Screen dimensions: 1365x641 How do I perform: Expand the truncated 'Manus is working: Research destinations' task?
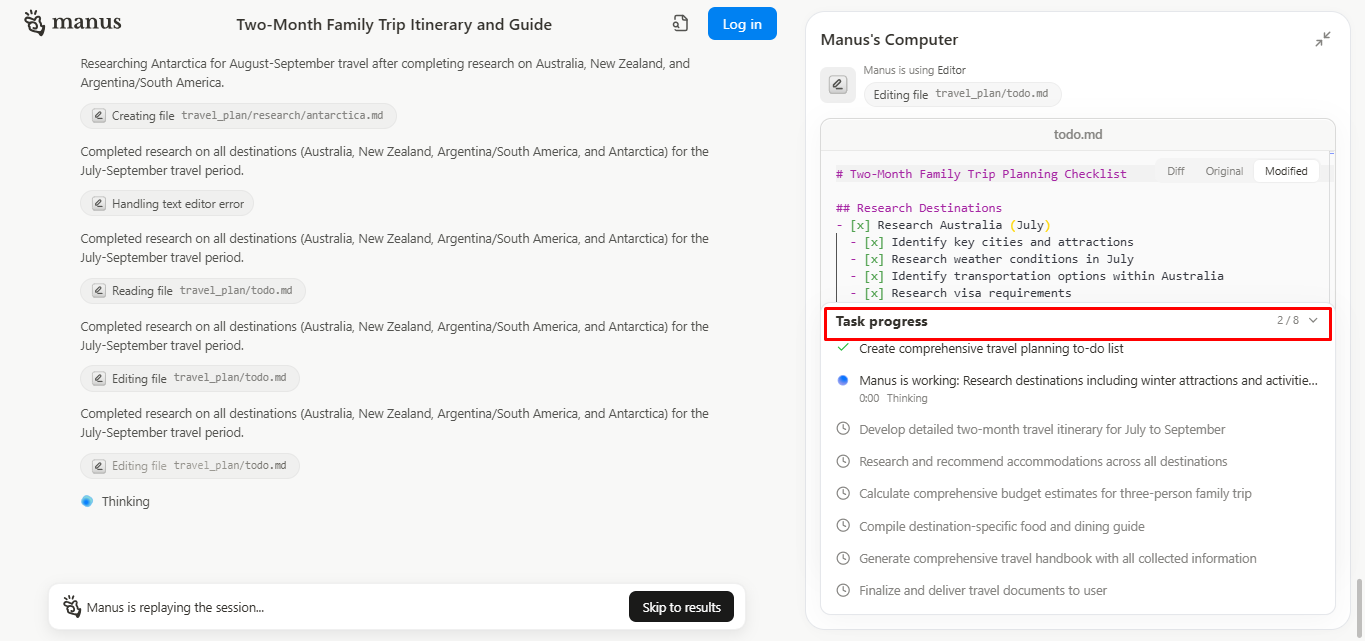click(x=1088, y=381)
